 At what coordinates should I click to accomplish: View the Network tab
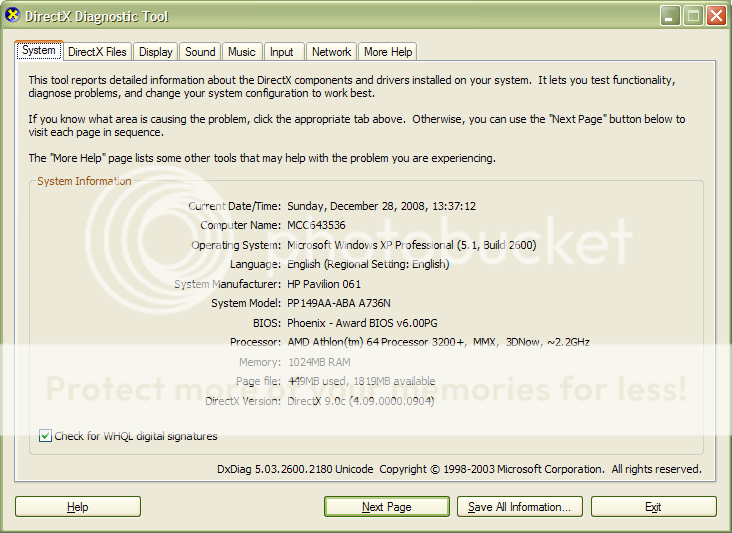[331, 52]
